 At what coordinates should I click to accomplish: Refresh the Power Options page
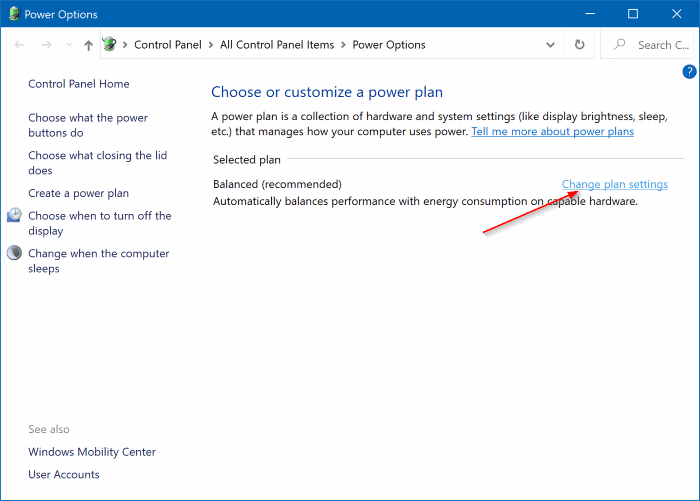[579, 45]
